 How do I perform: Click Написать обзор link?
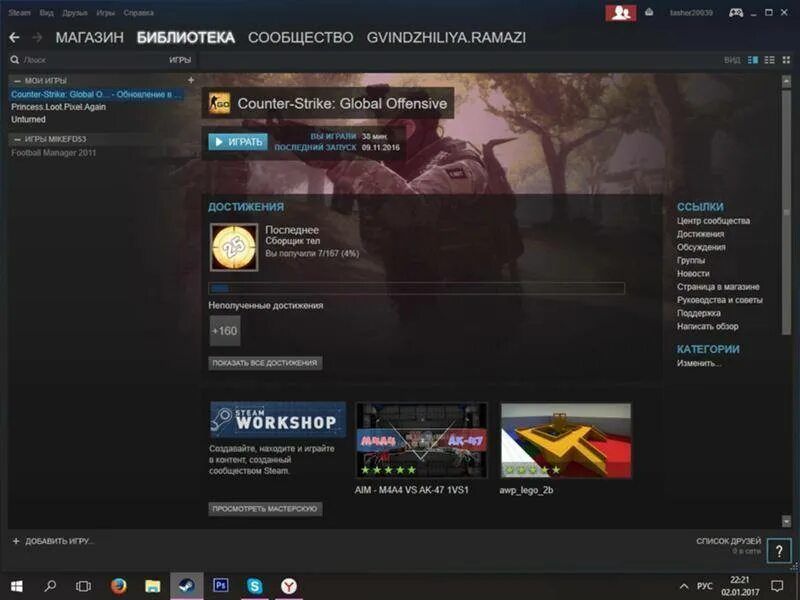click(707, 327)
